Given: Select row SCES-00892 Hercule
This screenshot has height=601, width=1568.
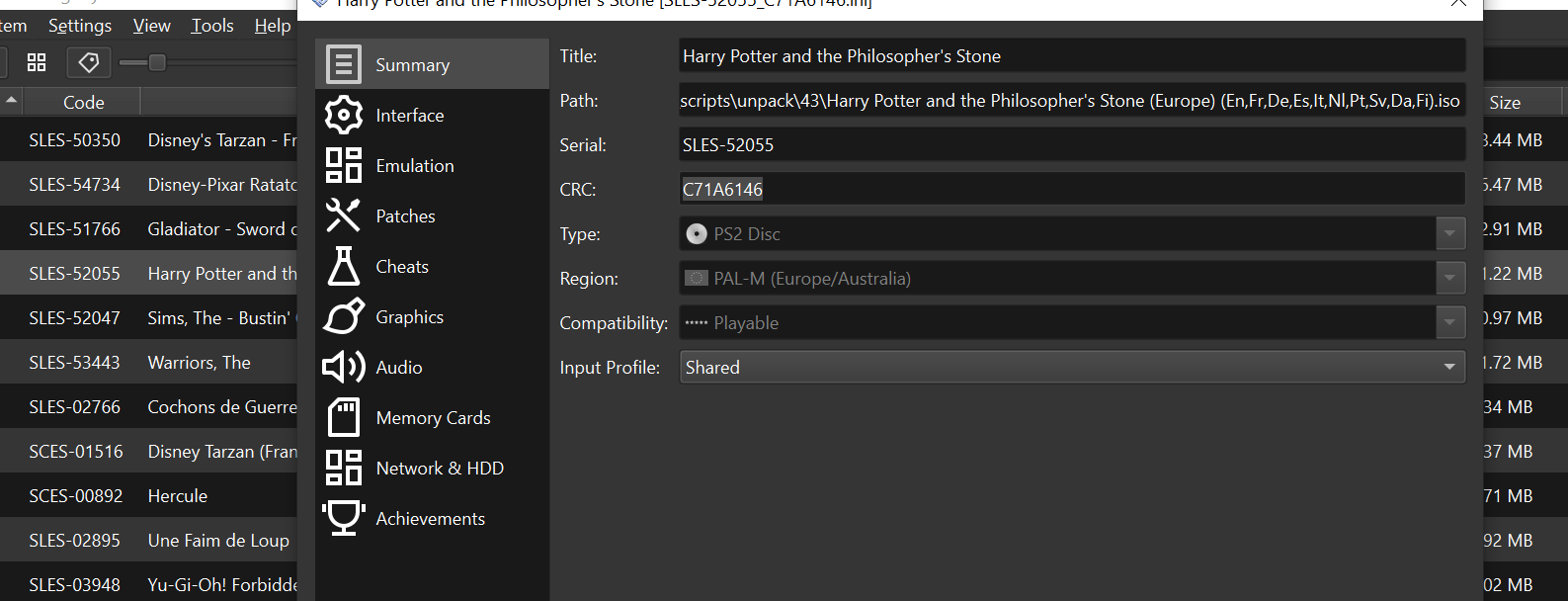Looking at the screenshot, I should coord(148,496).
